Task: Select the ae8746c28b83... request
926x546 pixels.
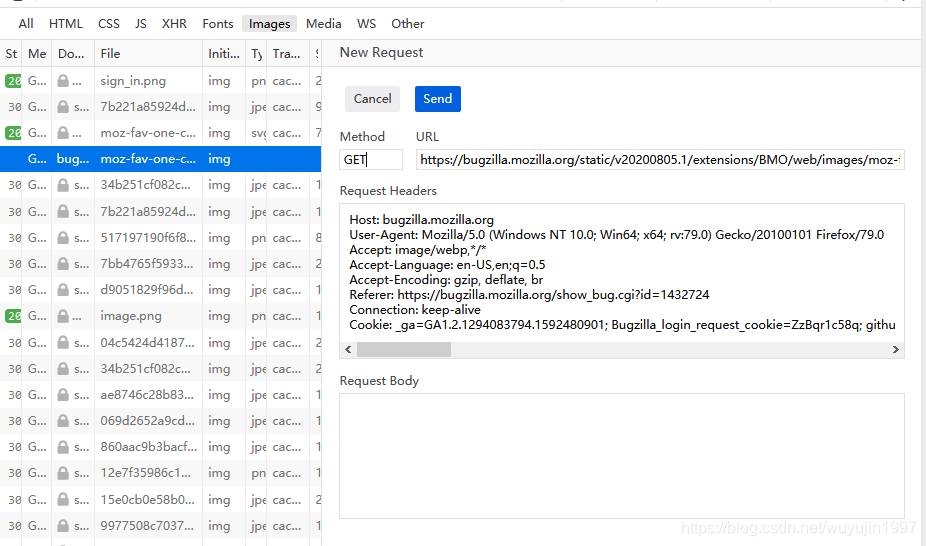Action: [161, 394]
